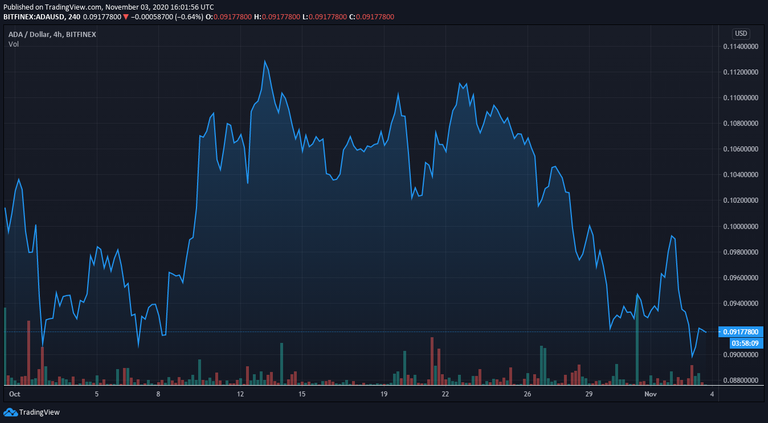Image resolution: width=768 pixels, height=423 pixels.
Task: Click the 0.09800000 price axis label
Action: (741, 252)
